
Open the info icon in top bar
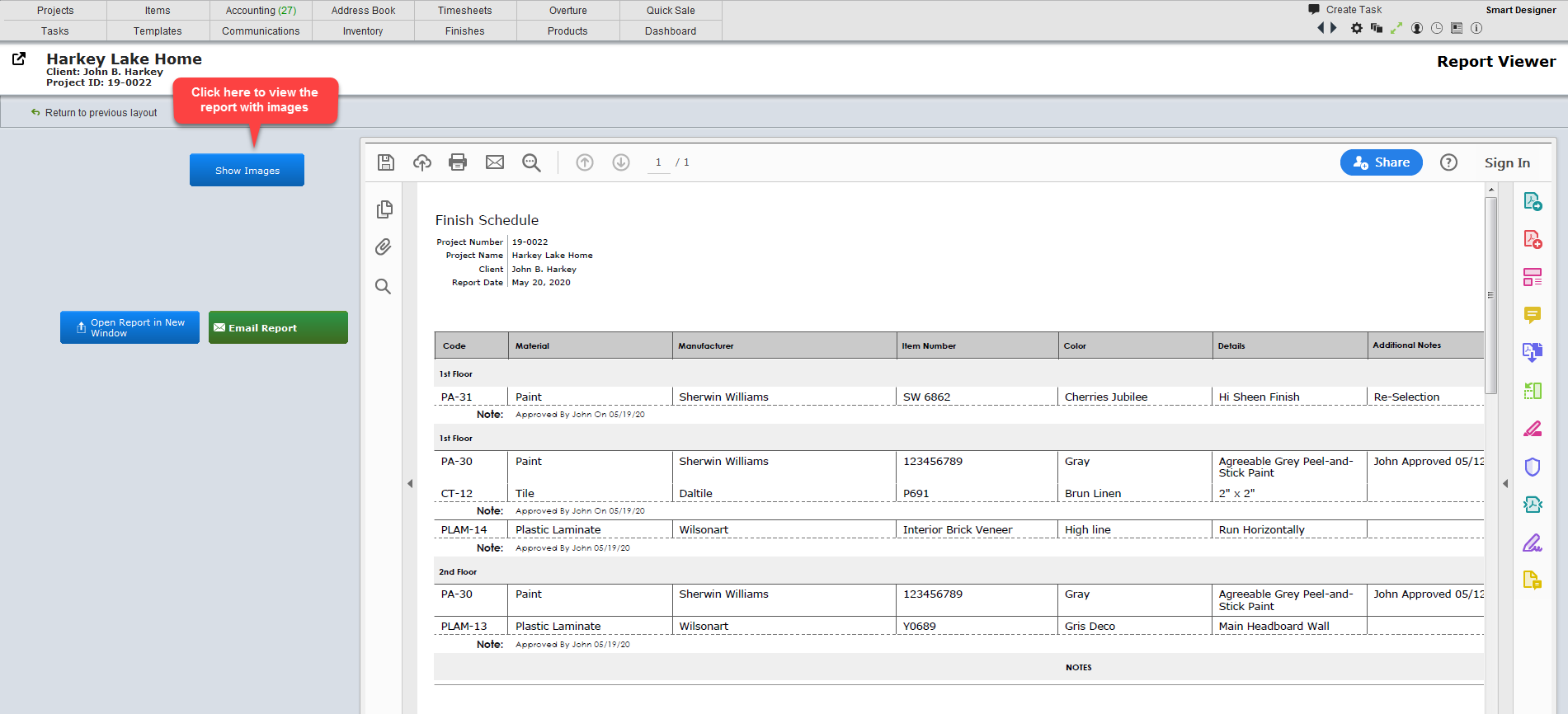coord(1476,28)
